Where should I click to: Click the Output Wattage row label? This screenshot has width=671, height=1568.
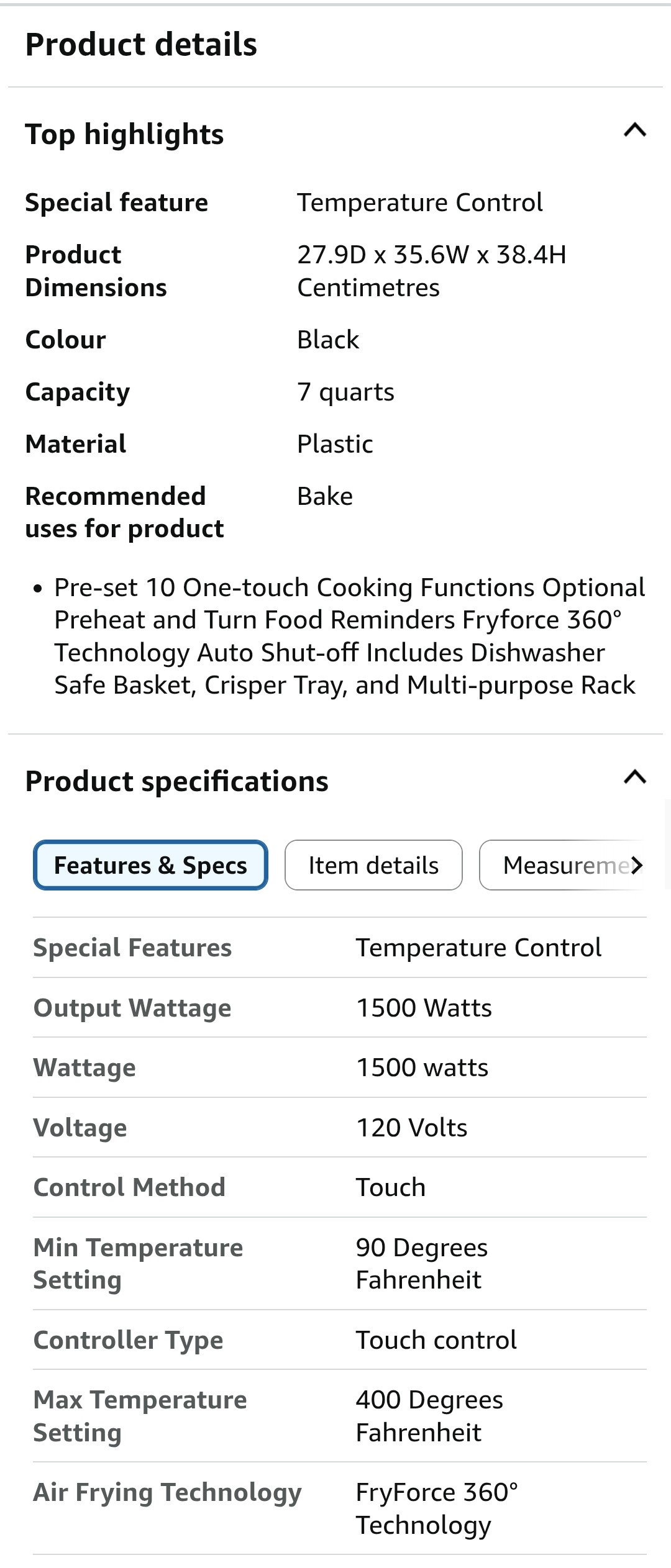[x=132, y=1008]
